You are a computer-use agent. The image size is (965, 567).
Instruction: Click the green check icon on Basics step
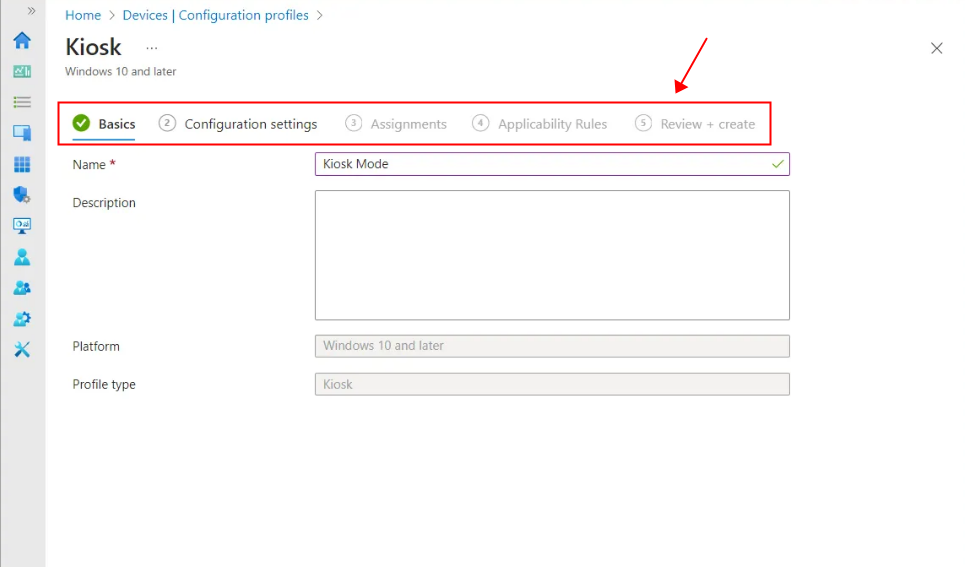point(81,123)
